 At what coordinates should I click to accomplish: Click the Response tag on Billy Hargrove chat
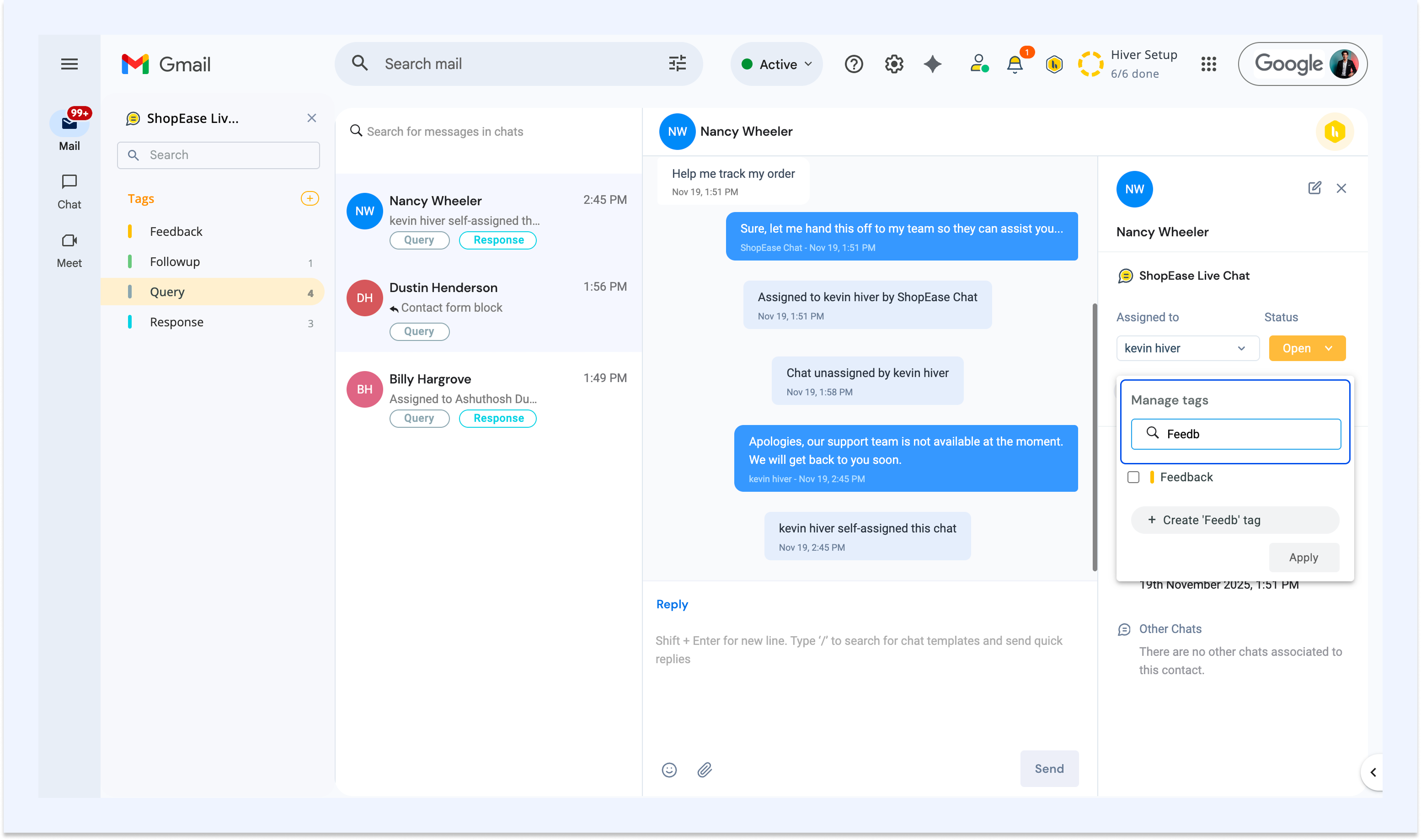point(497,418)
